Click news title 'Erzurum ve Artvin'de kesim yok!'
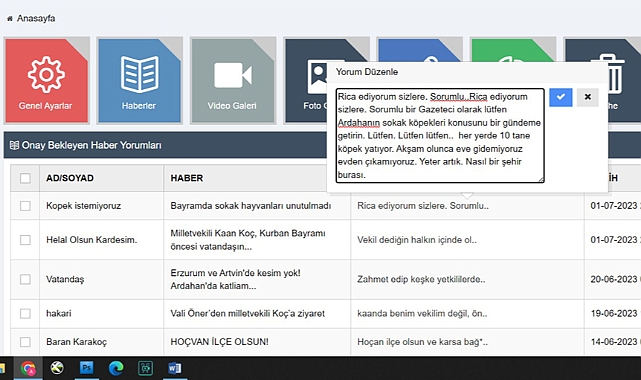This screenshot has width=641, height=380. coord(235,273)
